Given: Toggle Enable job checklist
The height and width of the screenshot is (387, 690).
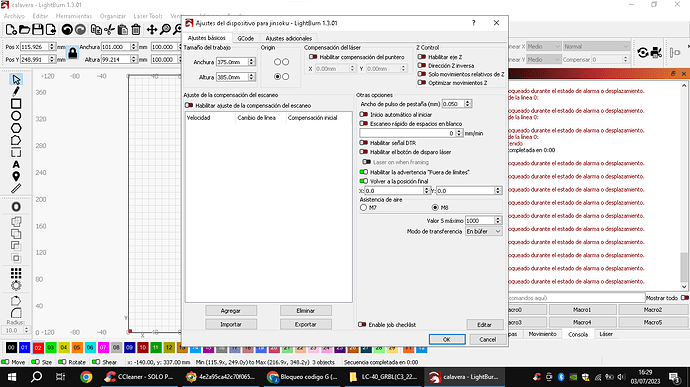Looking at the screenshot, I should point(362,324).
